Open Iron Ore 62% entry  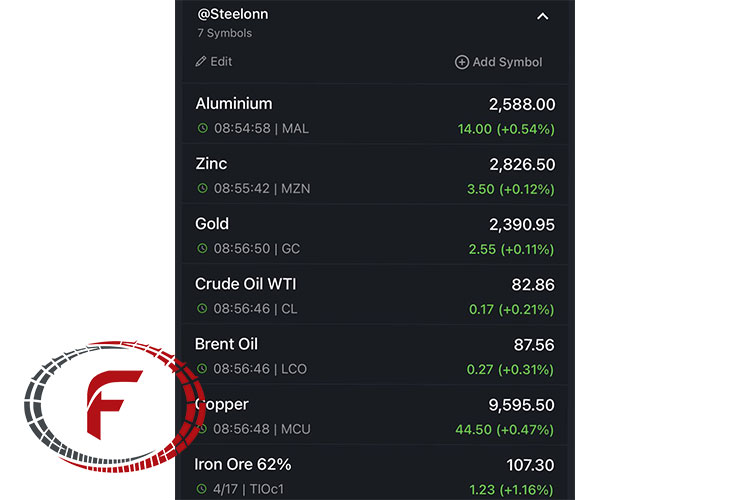point(375,474)
